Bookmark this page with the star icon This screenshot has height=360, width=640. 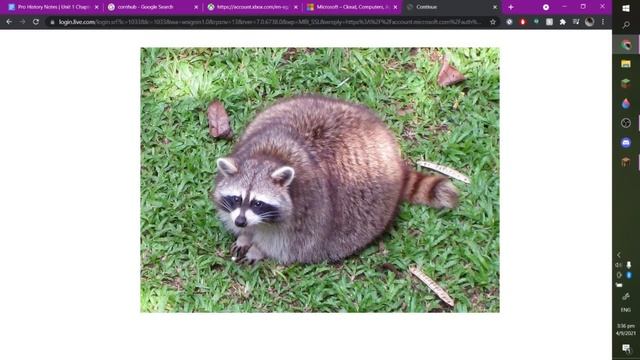[493, 22]
